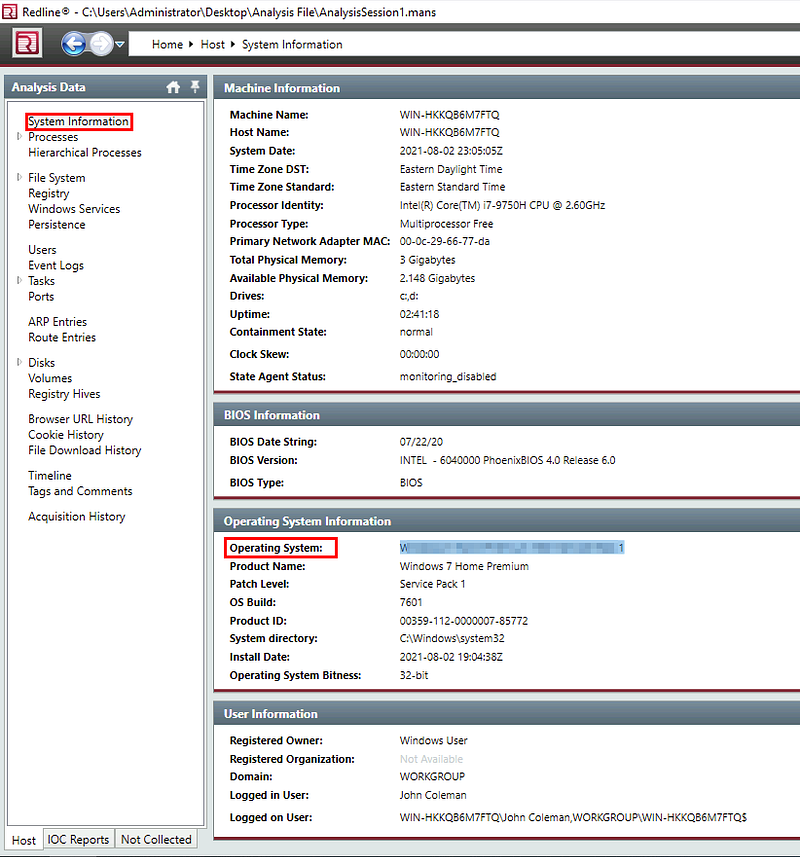The width and height of the screenshot is (800, 857).
Task: Expand the Processes tree node
Action: pyautogui.click(x=19, y=136)
